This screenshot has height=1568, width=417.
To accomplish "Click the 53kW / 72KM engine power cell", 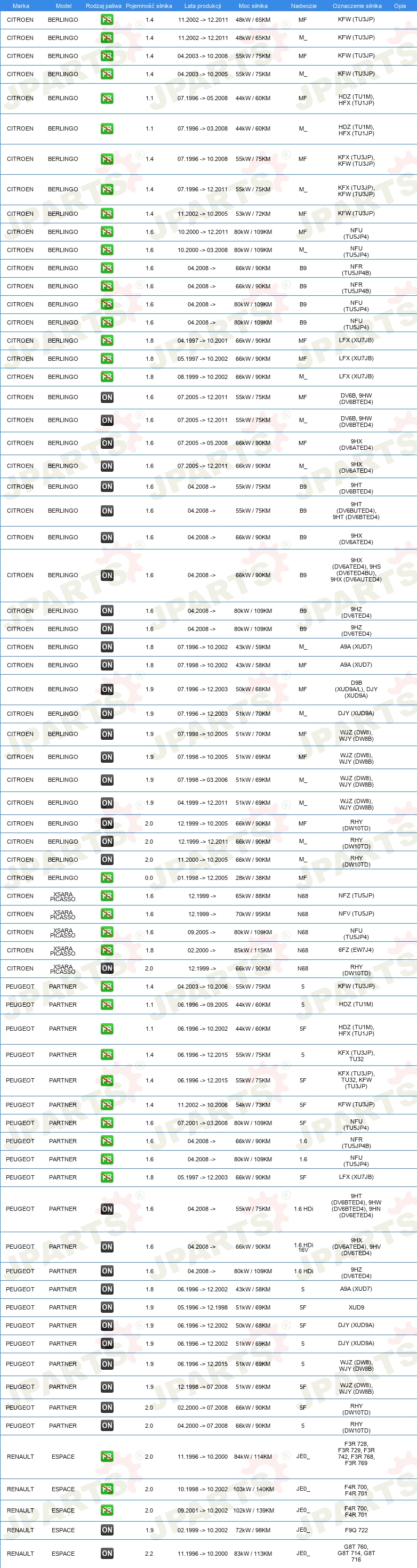I will click(253, 214).
